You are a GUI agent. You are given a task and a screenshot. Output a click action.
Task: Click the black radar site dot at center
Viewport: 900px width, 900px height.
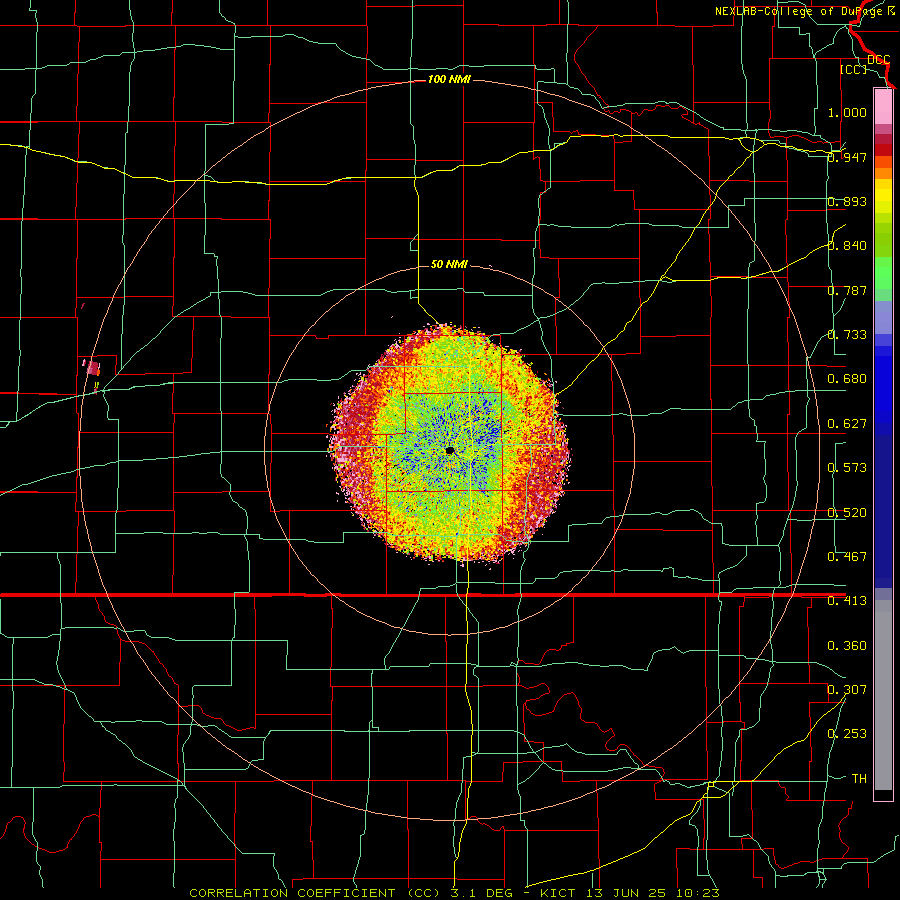(x=449, y=451)
